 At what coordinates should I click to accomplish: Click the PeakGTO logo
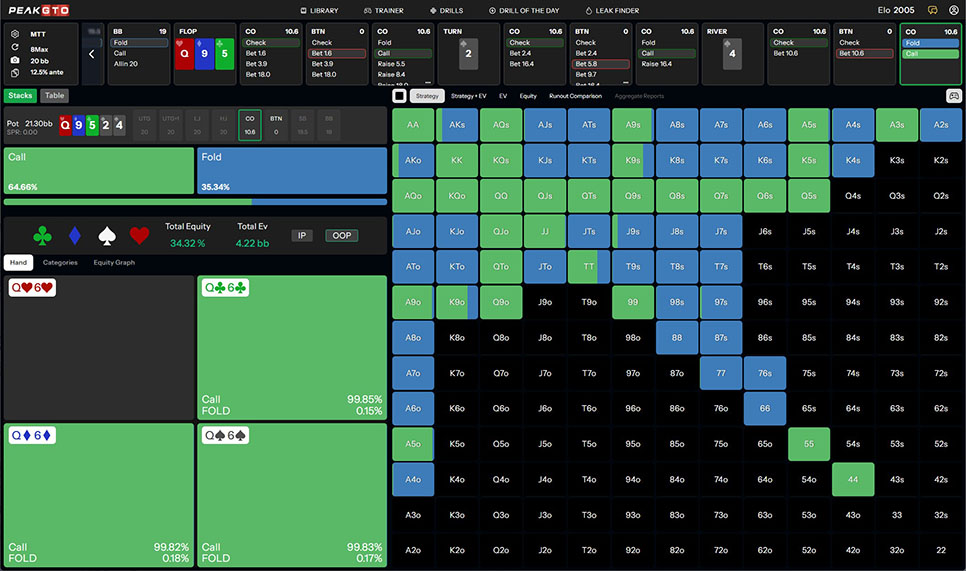tap(37, 10)
